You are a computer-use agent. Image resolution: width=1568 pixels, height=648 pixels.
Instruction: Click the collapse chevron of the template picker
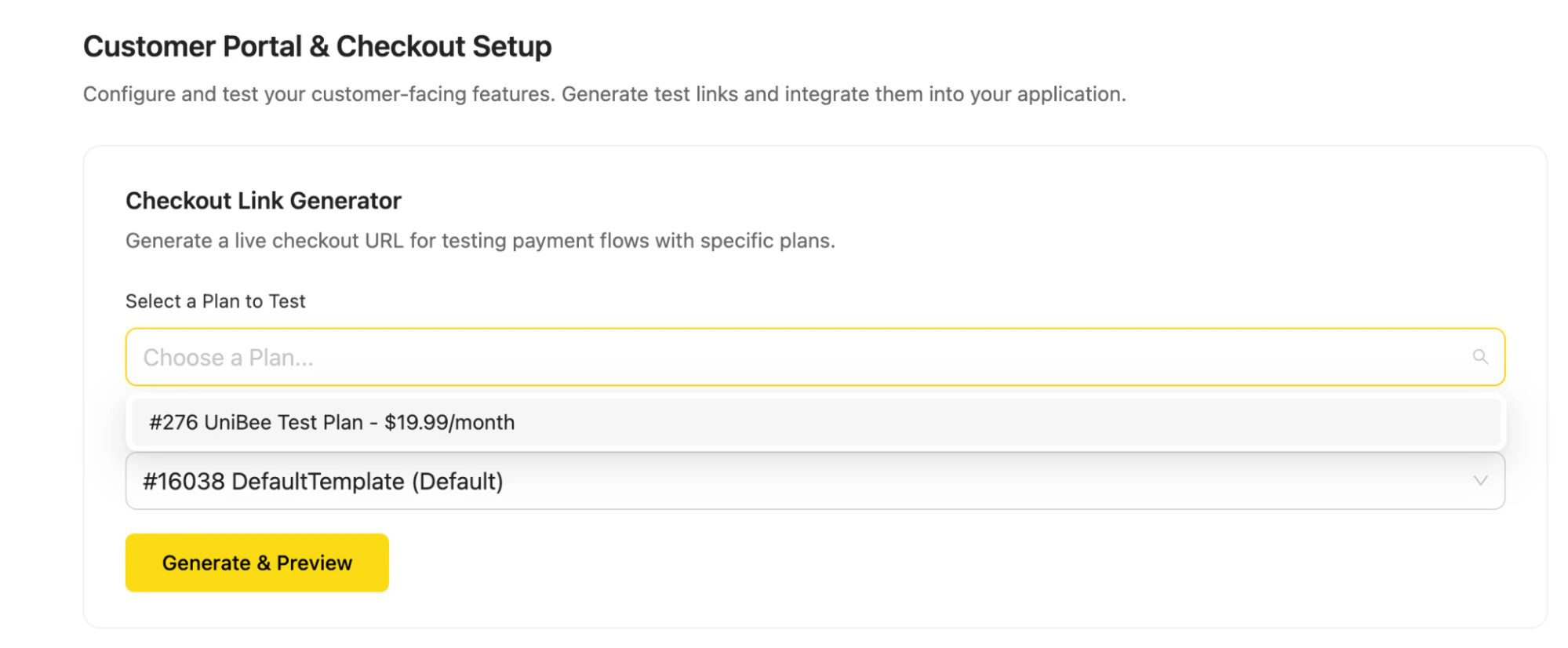[1481, 480]
